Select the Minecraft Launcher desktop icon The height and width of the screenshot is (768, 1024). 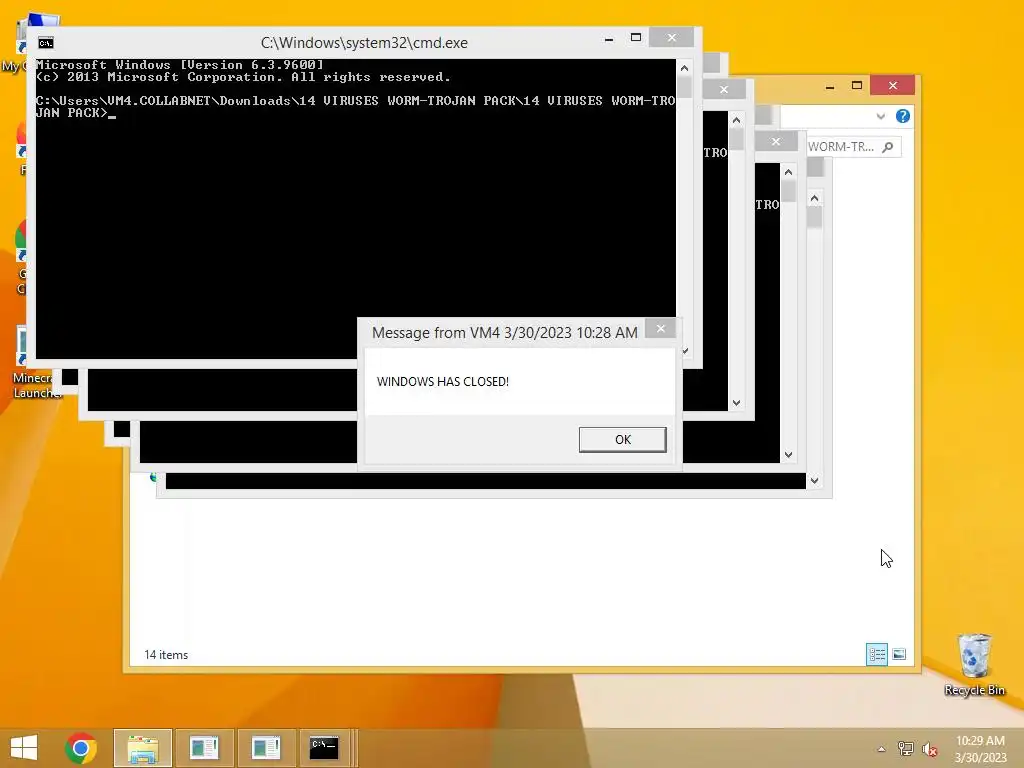point(37,363)
